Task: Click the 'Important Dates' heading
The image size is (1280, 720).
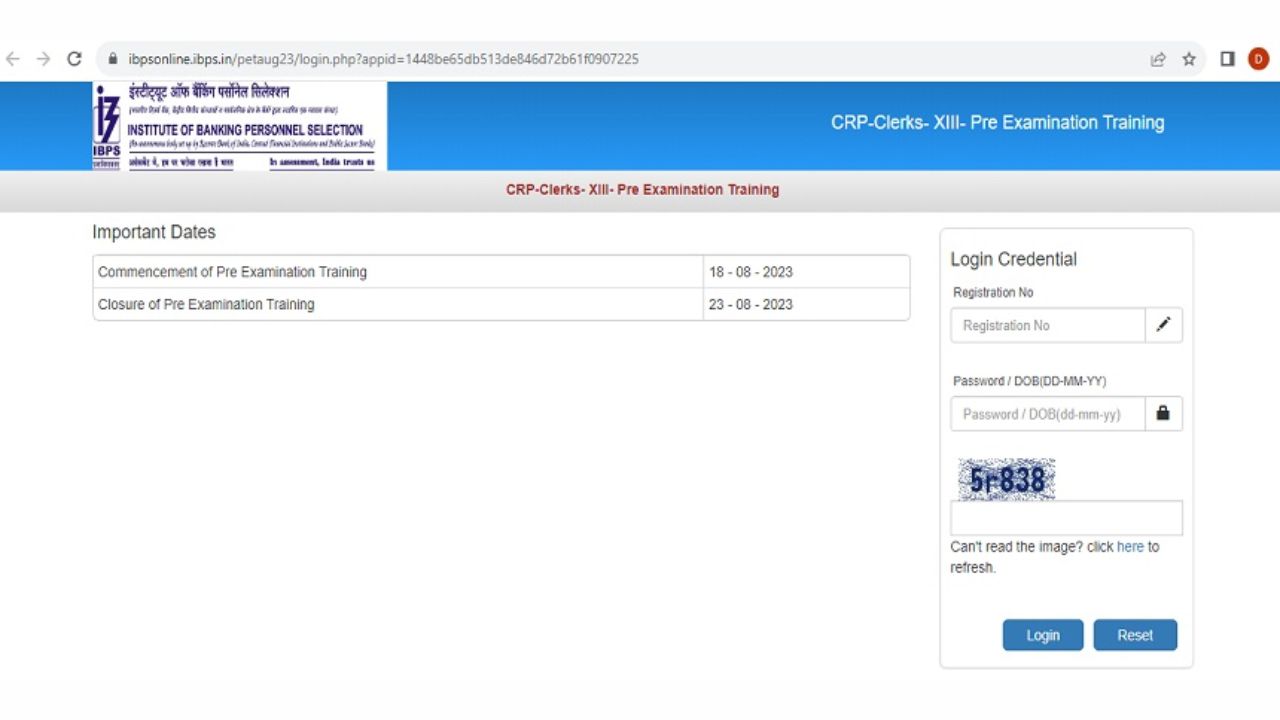Action: 154,232
